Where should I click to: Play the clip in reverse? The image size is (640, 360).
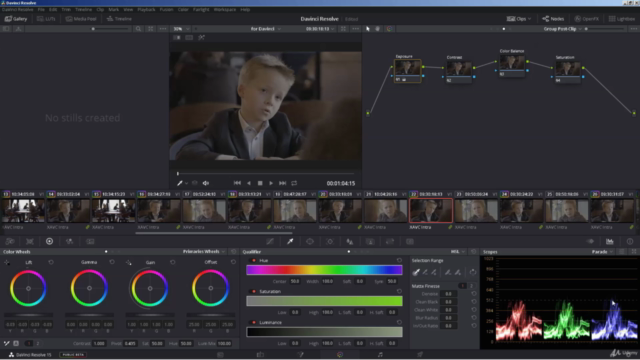click(x=249, y=183)
